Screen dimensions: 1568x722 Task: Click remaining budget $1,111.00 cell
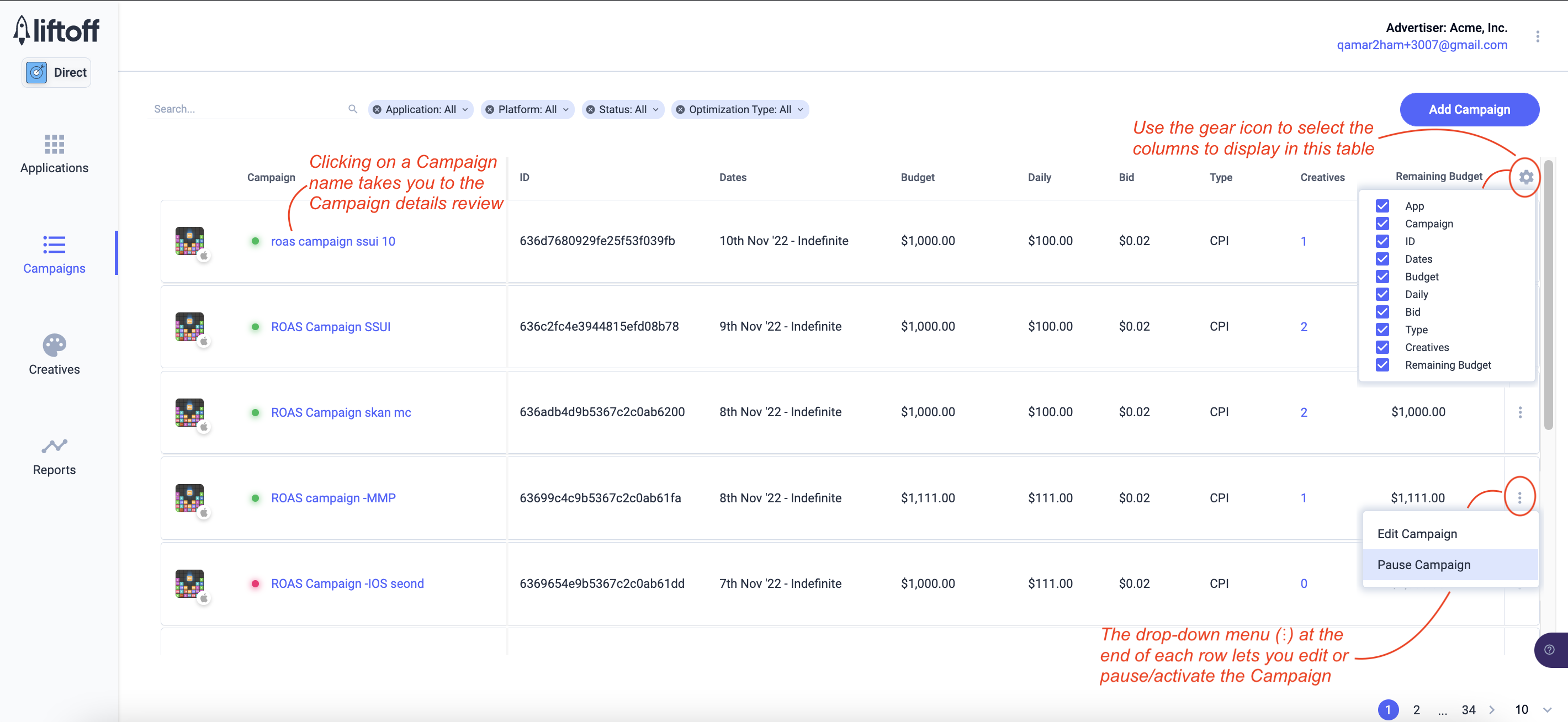[x=1417, y=498]
